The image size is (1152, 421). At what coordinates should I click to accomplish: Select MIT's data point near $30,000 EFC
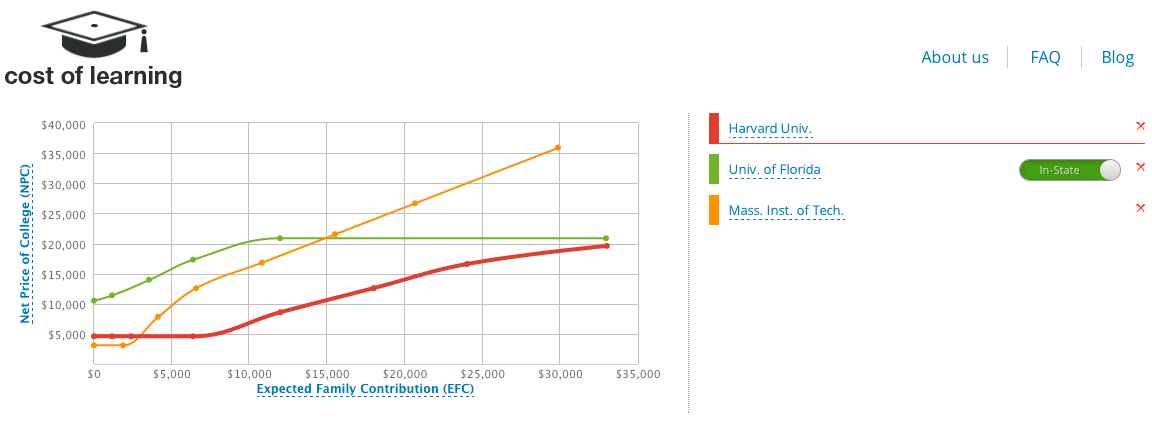(557, 148)
